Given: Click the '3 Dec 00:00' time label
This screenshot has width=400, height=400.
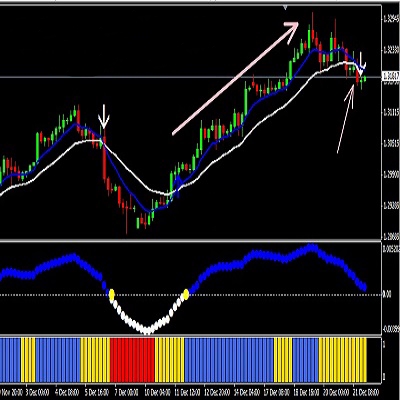Looking at the screenshot, I should pyautogui.click(x=36, y=391).
